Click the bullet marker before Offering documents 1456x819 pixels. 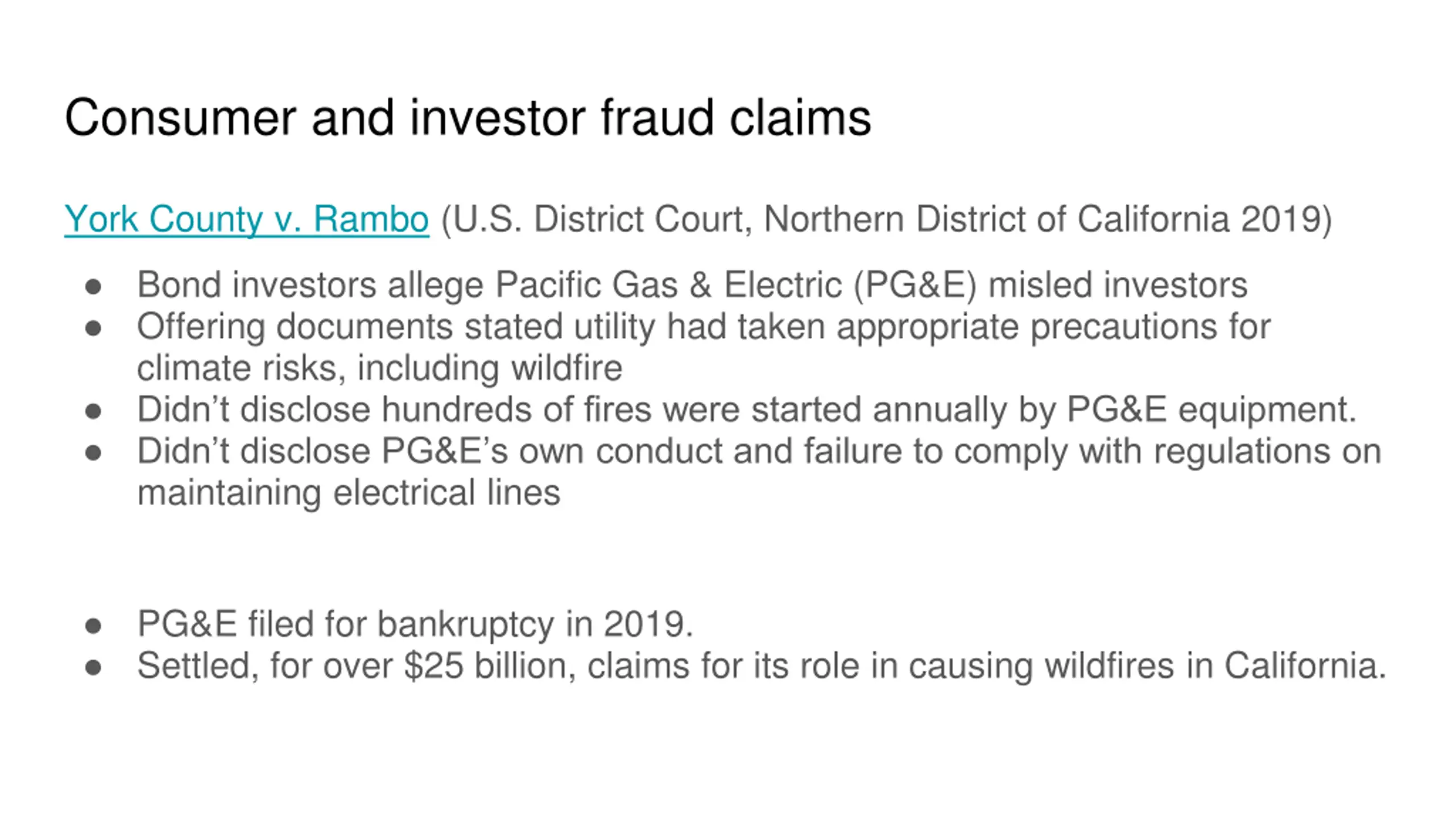click(x=93, y=328)
